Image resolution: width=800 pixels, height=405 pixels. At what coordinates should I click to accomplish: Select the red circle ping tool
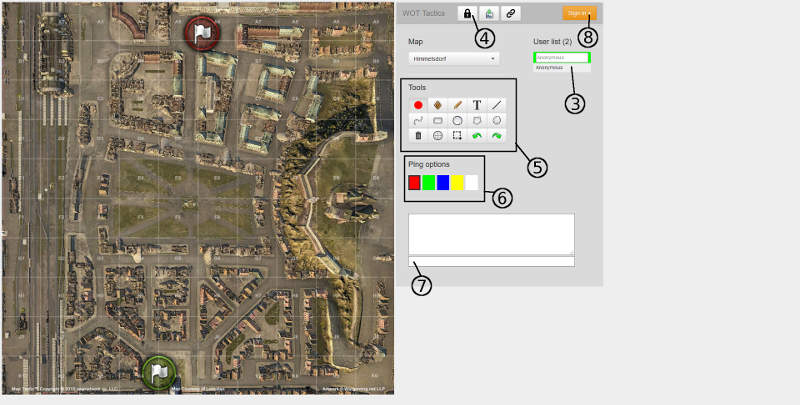coord(418,104)
